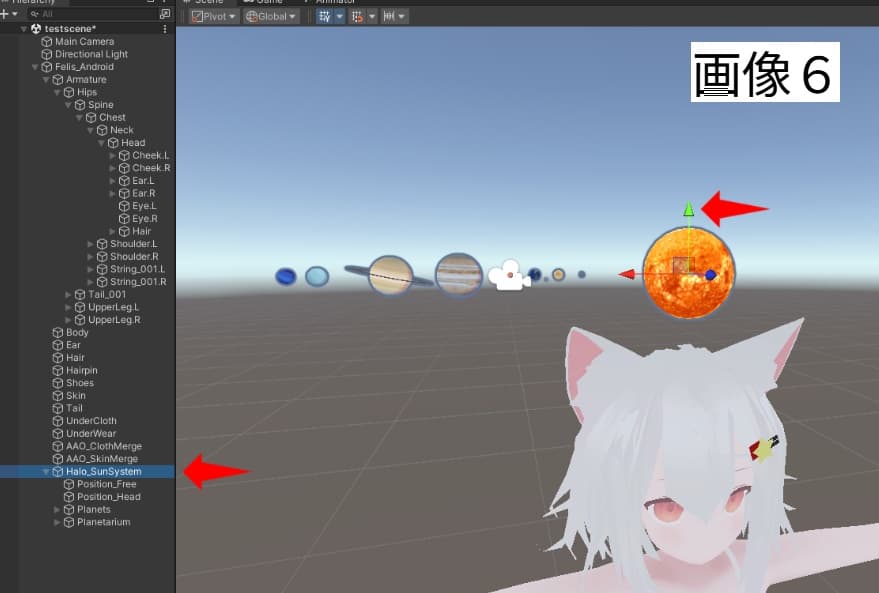This screenshot has width=879, height=593.
Task: Click the star hairpin on the avatar
Action: (x=764, y=448)
